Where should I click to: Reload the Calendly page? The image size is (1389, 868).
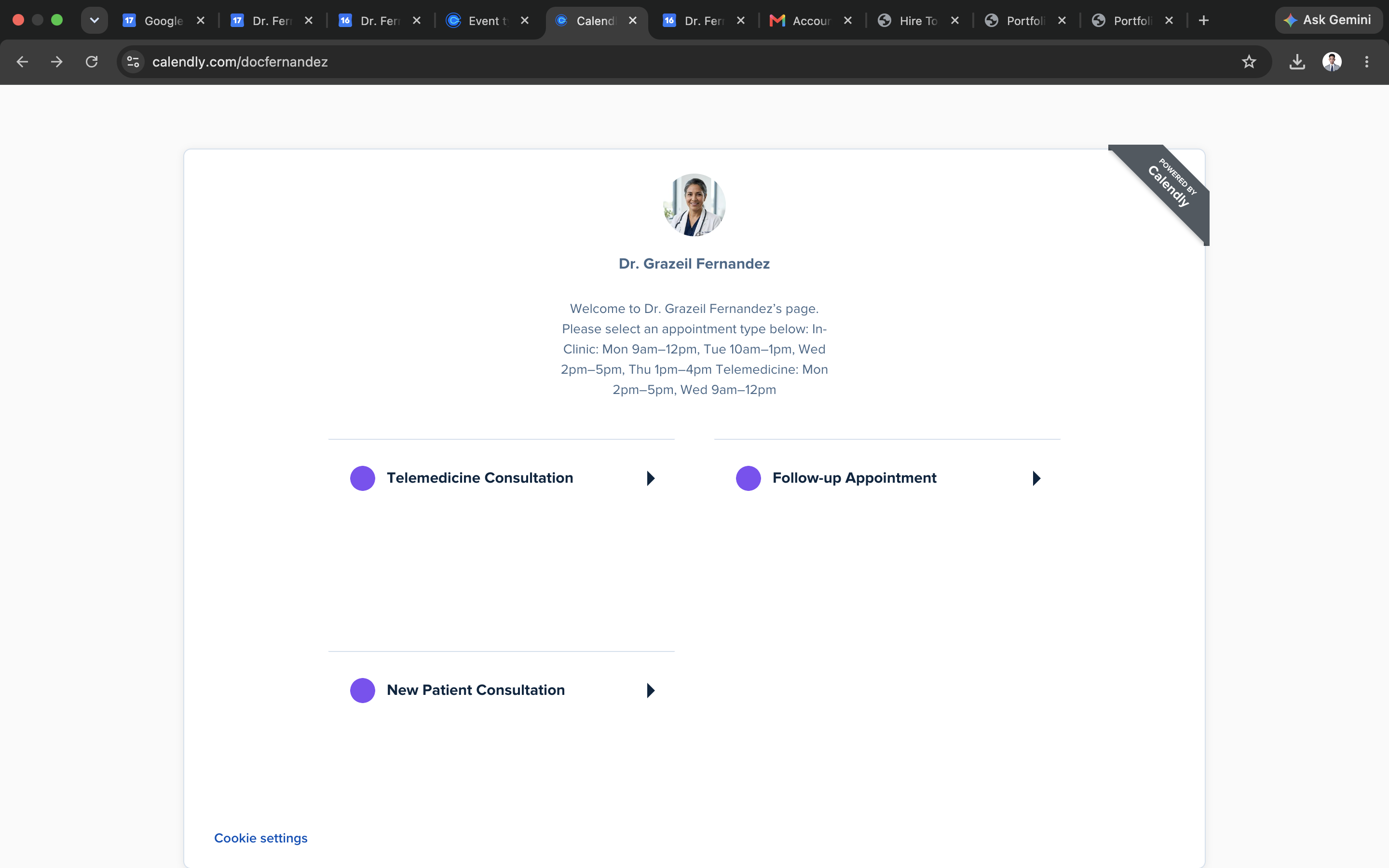pos(92,62)
